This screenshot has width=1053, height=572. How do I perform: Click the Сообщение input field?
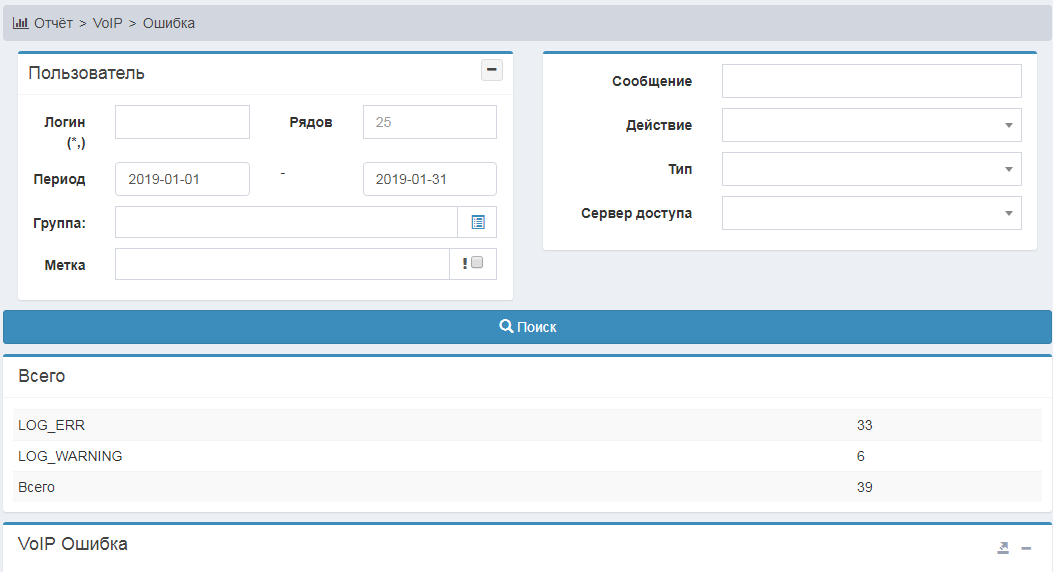(x=871, y=81)
